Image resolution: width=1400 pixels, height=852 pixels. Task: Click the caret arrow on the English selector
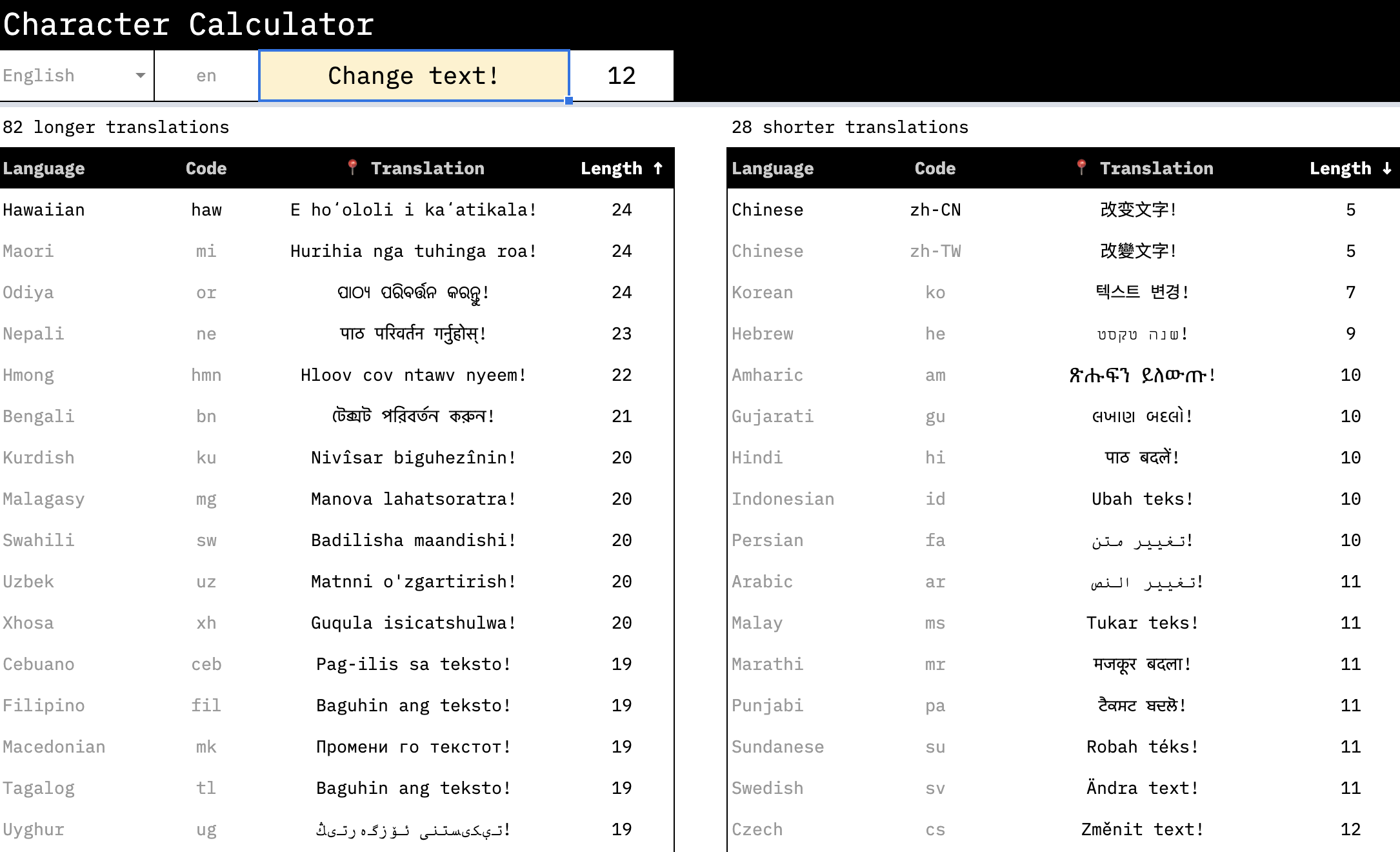[x=141, y=75]
